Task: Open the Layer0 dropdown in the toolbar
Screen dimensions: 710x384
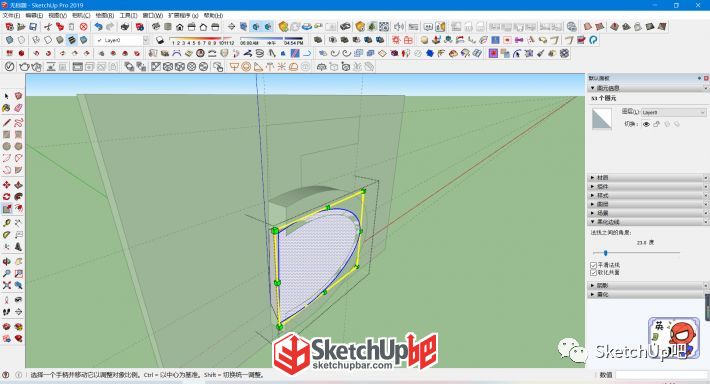Action: coord(121,40)
